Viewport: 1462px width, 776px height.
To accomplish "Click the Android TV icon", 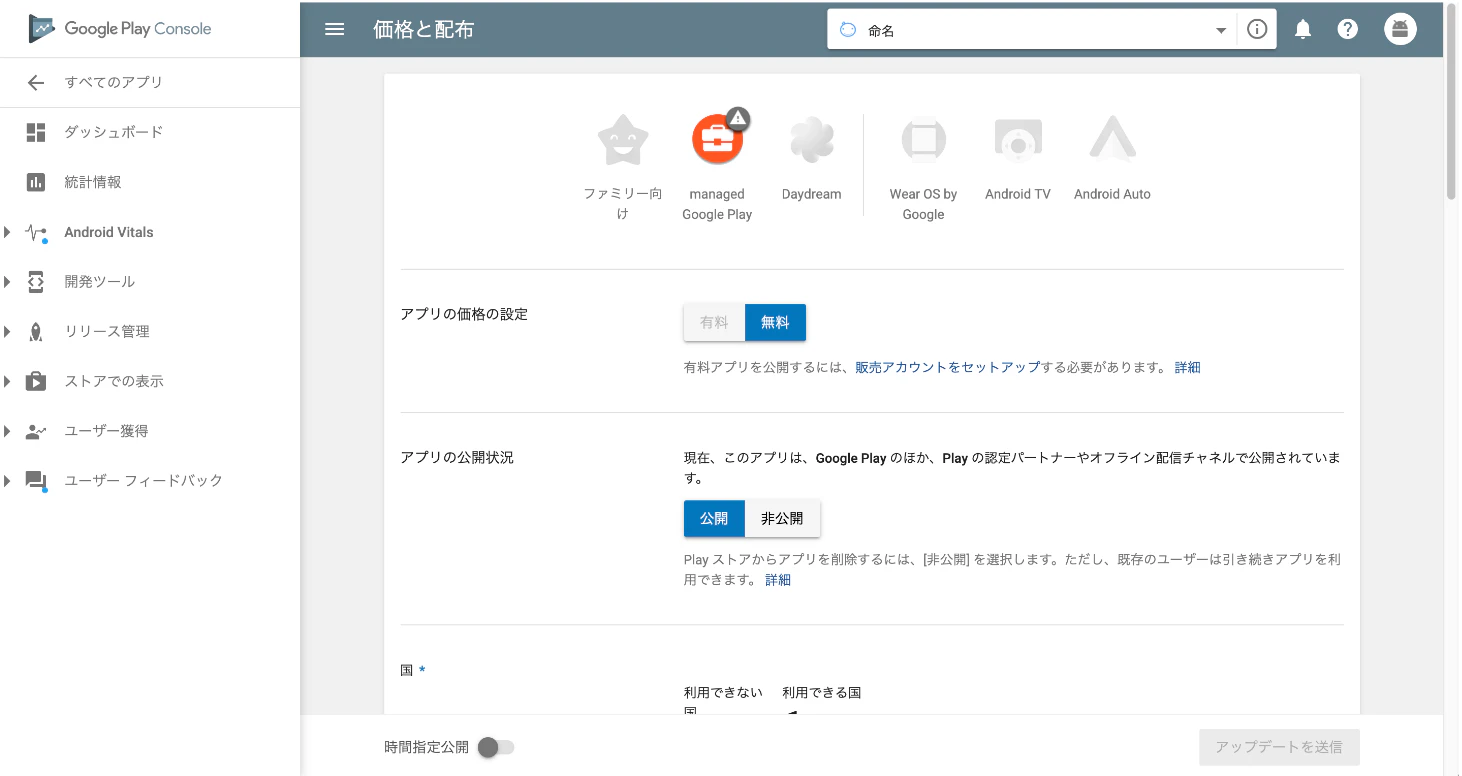I will tap(1018, 140).
